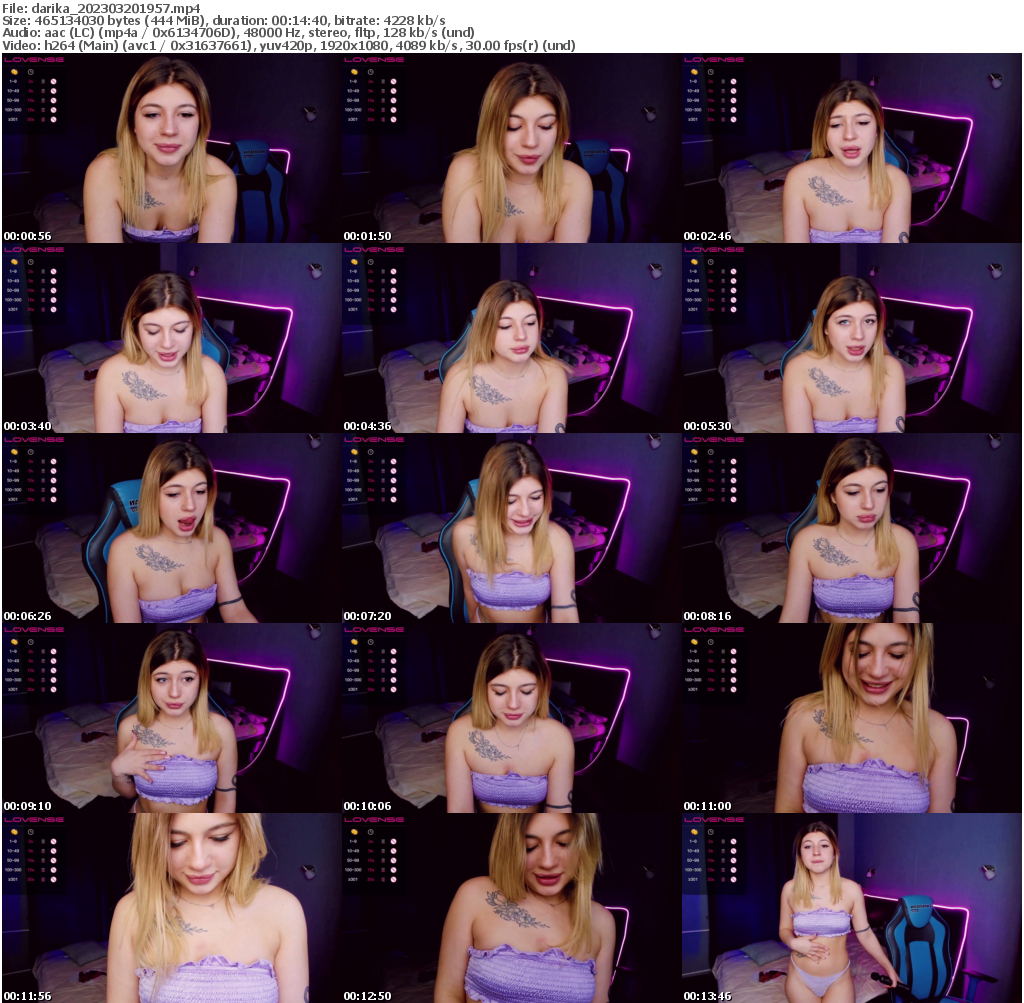
Task: Click the vibration icon next to the 50-99 tier
Action: (x=43, y=101)
